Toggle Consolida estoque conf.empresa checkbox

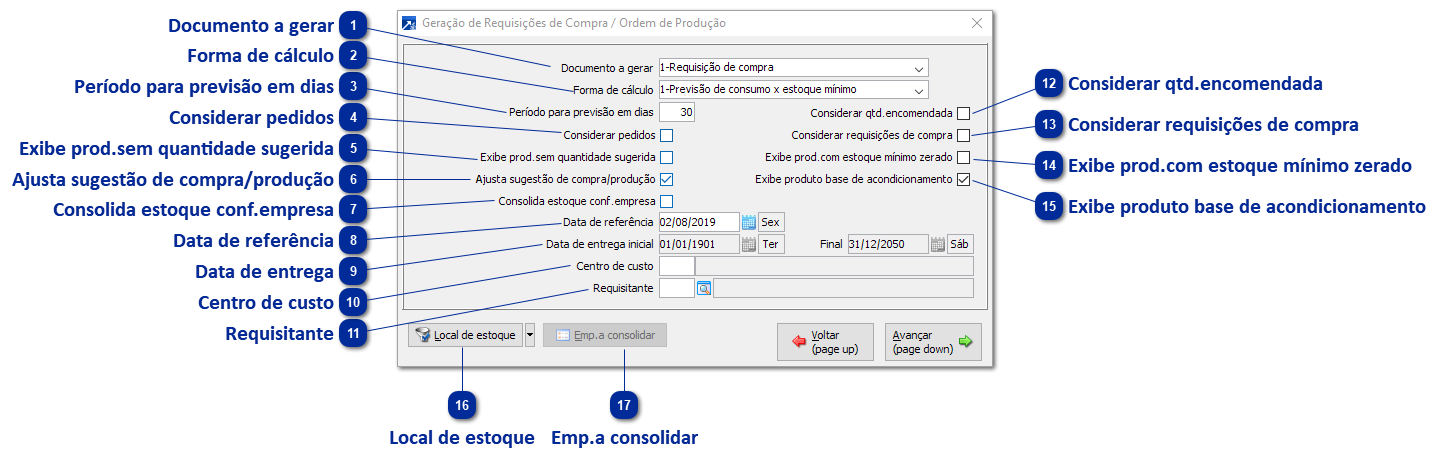666,202
